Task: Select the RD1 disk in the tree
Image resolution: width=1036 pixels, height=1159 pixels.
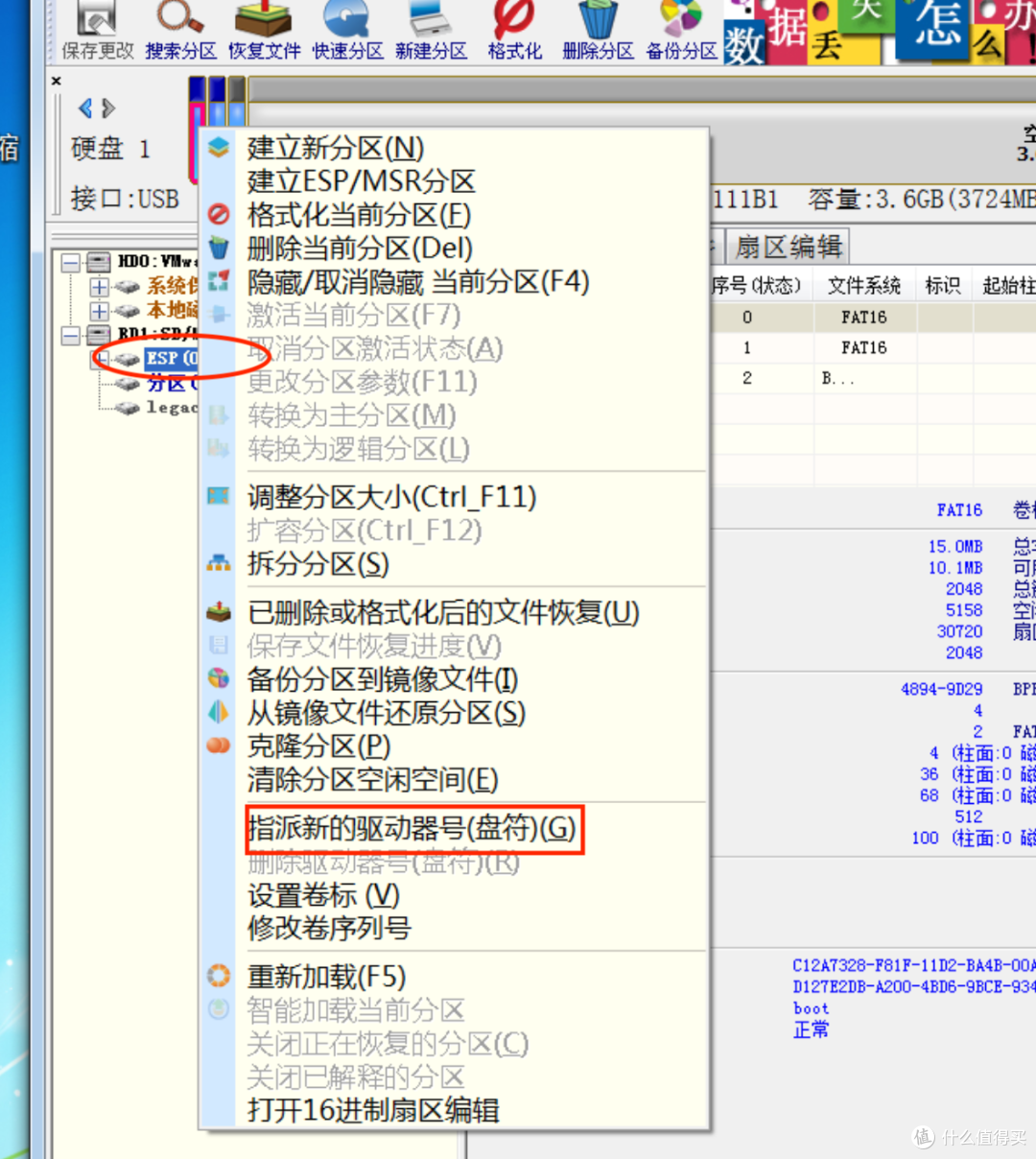Action: coord(157,335)
